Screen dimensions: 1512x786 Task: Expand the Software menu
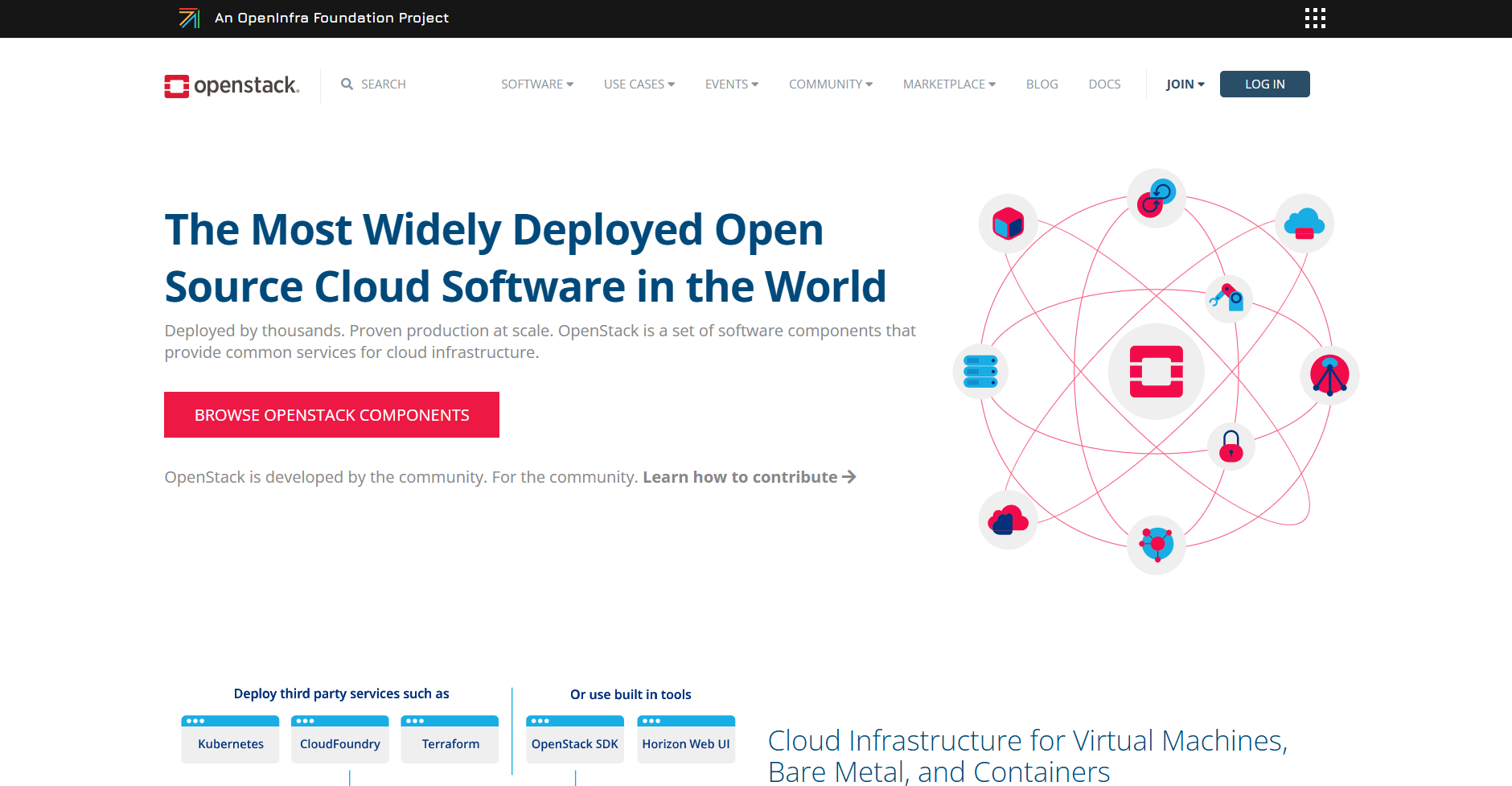coord(537,84)
